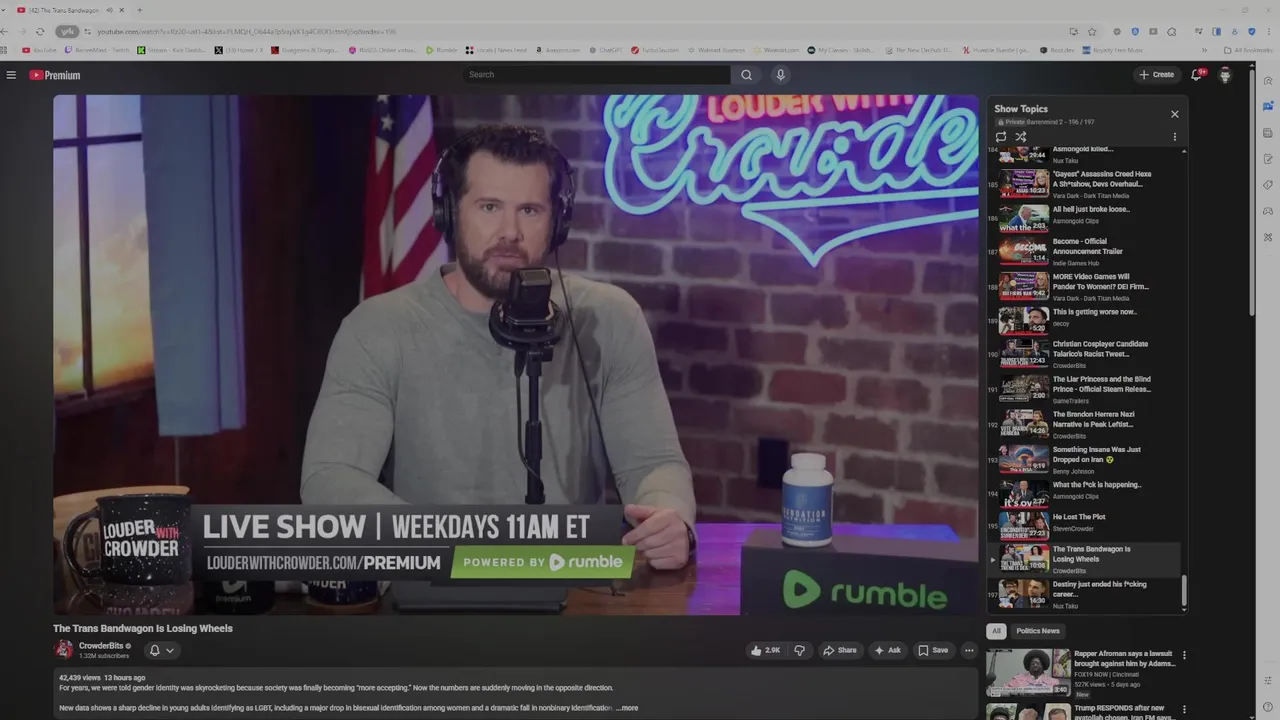Viewport: 1280px width, 720px height.
Task: Open the YouTube guide hamburger menu
Action: tap(11, 75)
